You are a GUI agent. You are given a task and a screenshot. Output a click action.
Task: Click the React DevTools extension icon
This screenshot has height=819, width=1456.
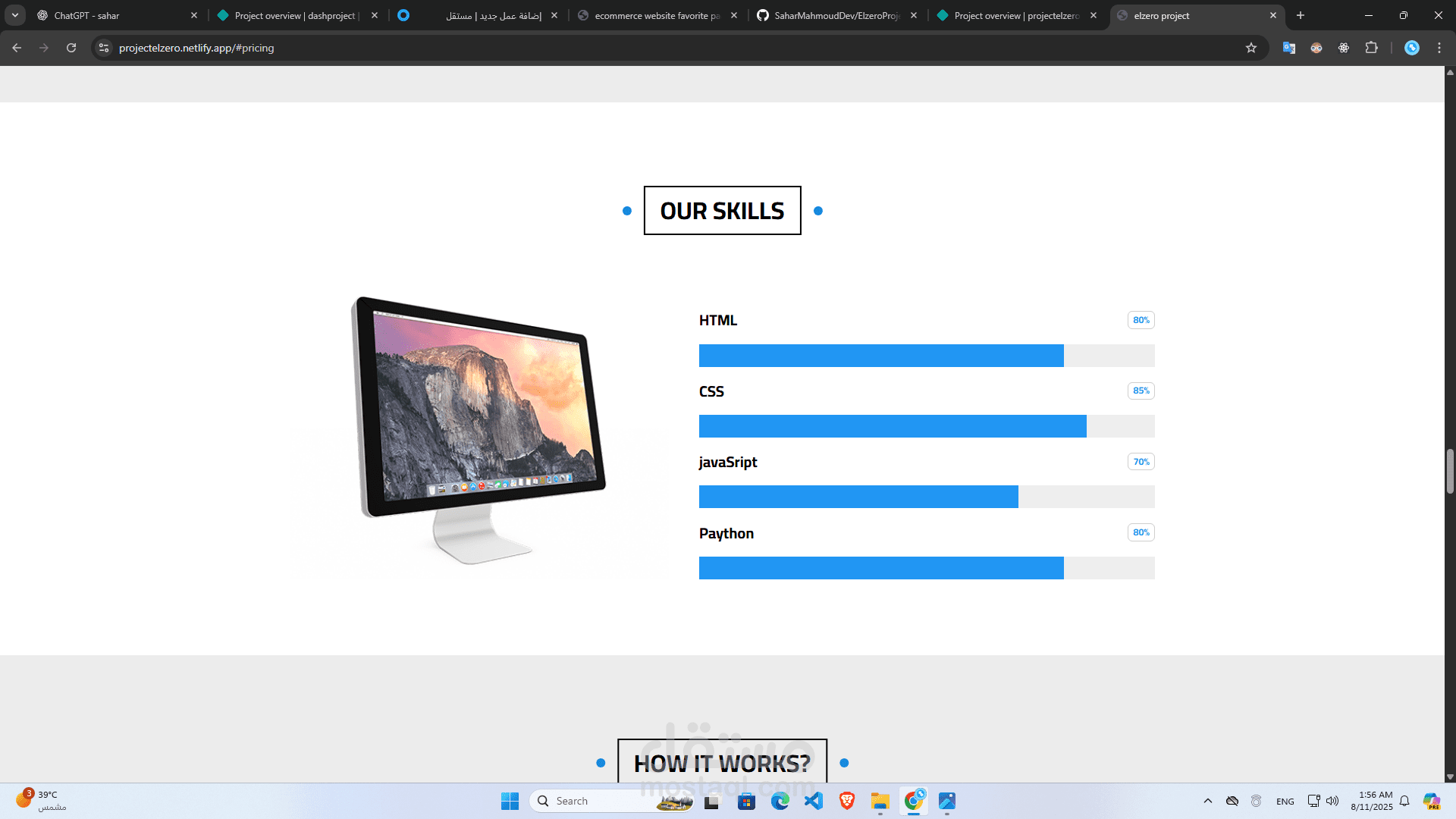tap(1344, 48)
